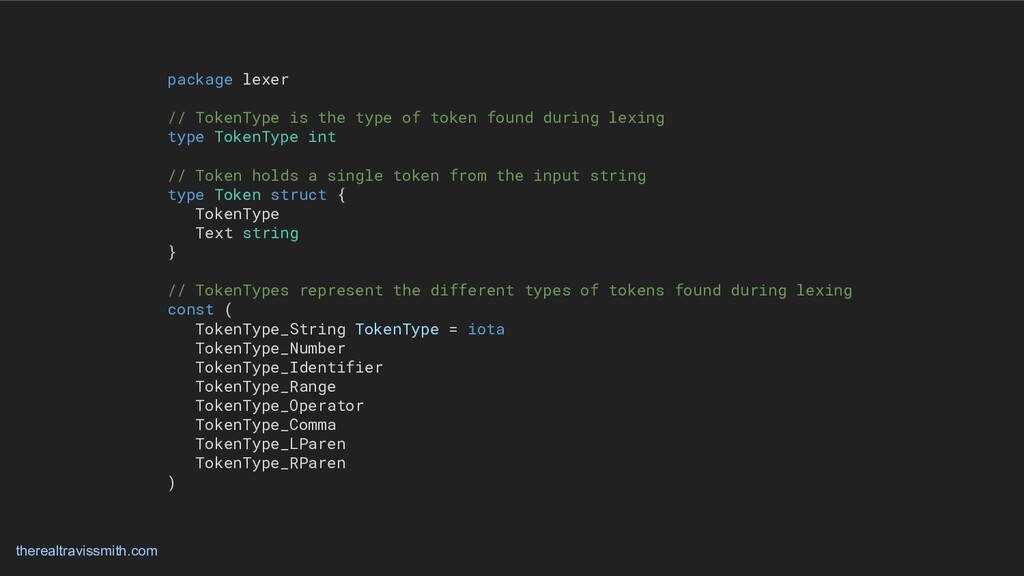
Task: Click the 'Token holds a single token' comment
Action: (x=407, y=176)
